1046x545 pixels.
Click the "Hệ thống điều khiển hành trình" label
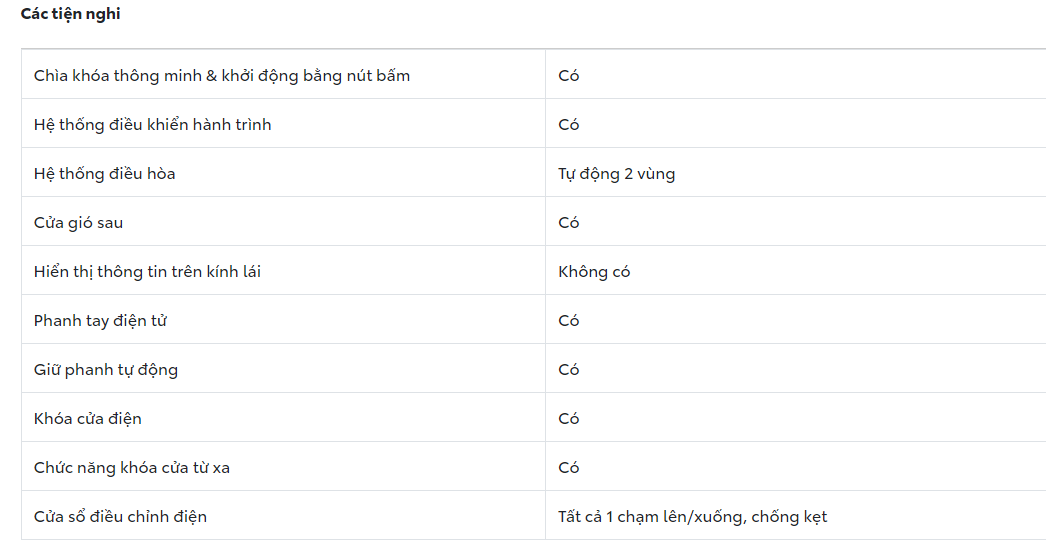(x=152, y=125)
